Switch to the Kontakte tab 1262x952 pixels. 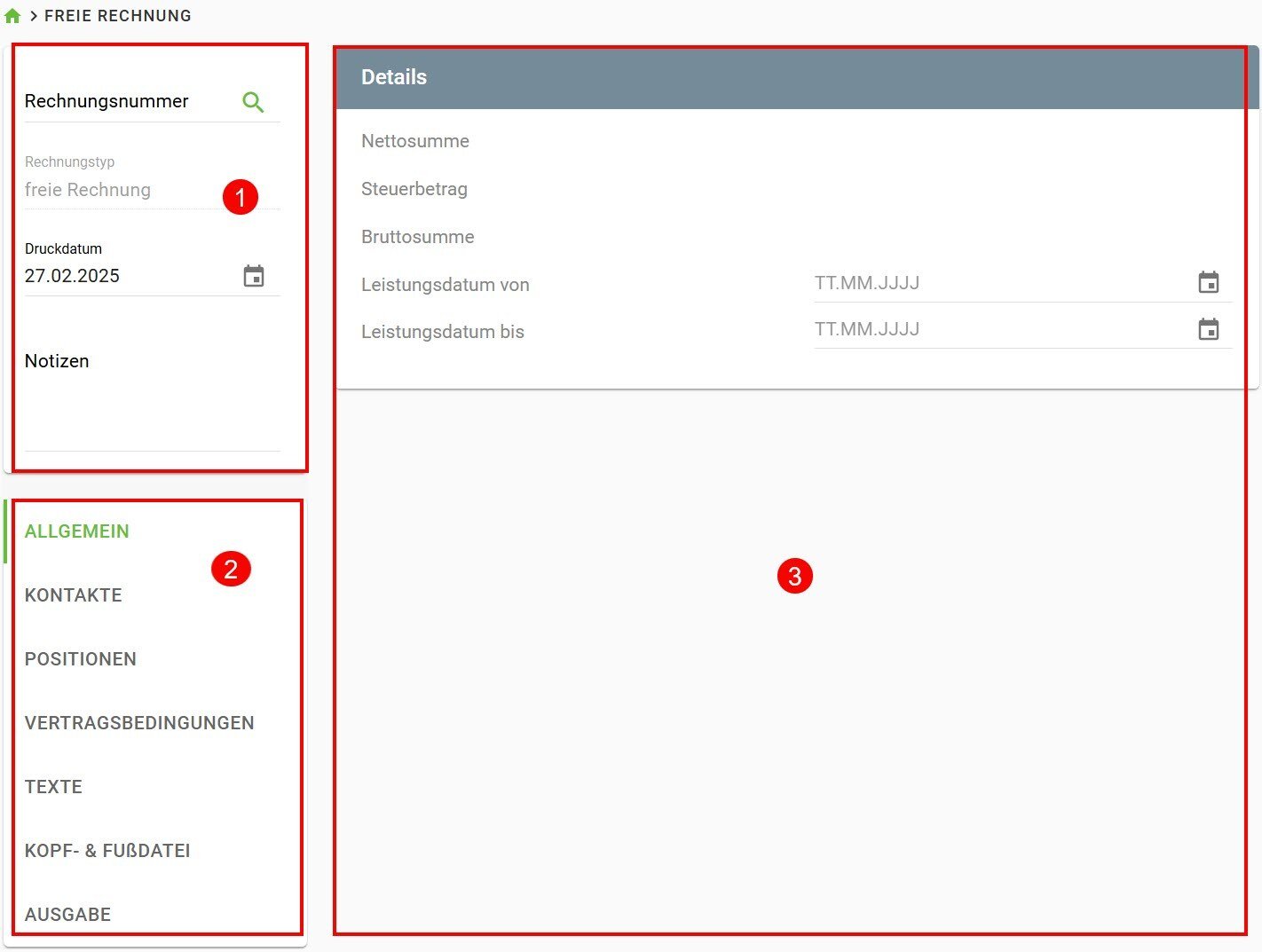click(74, 595)
